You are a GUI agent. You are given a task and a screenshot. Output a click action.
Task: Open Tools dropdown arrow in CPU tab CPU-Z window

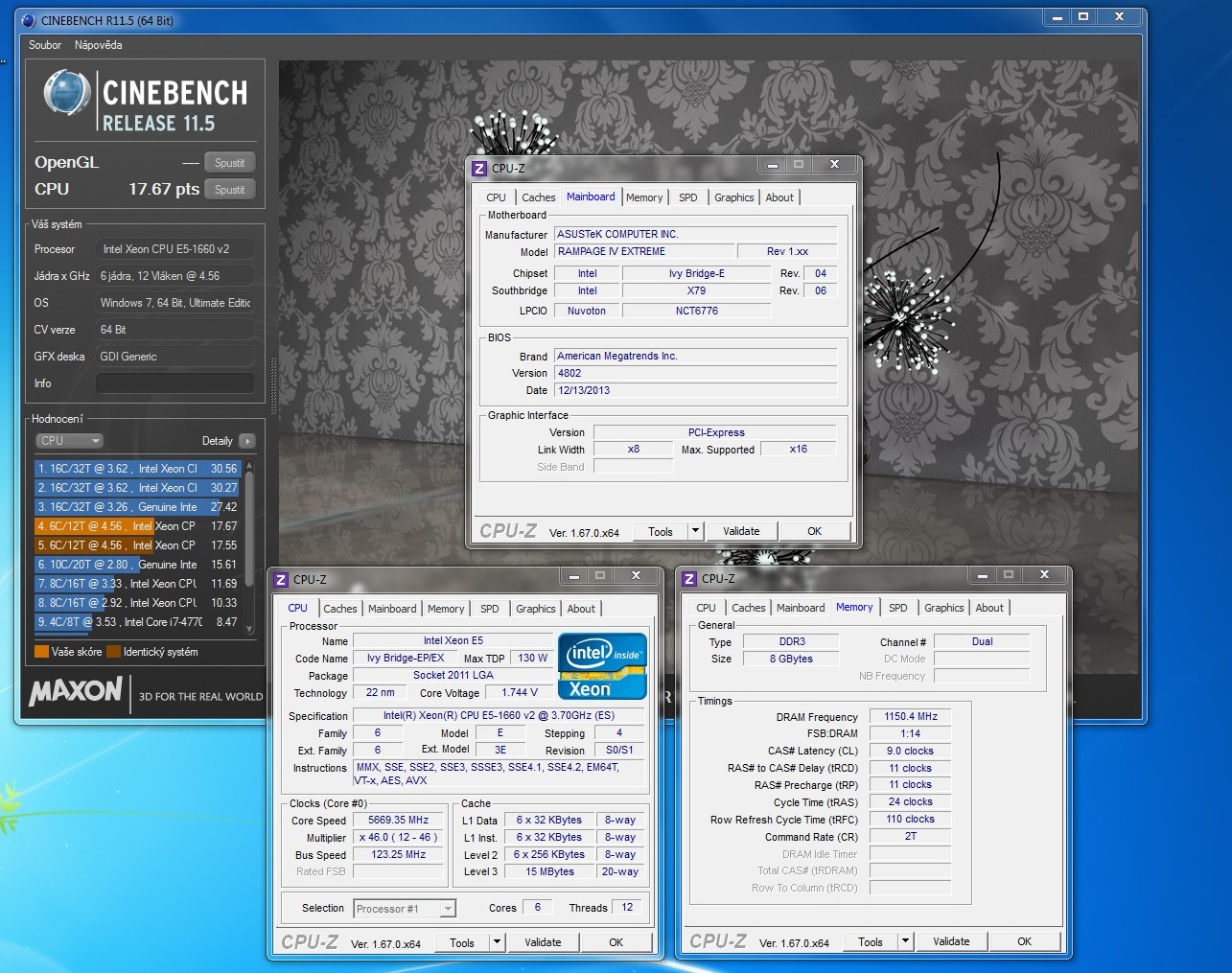pos(498,942)
